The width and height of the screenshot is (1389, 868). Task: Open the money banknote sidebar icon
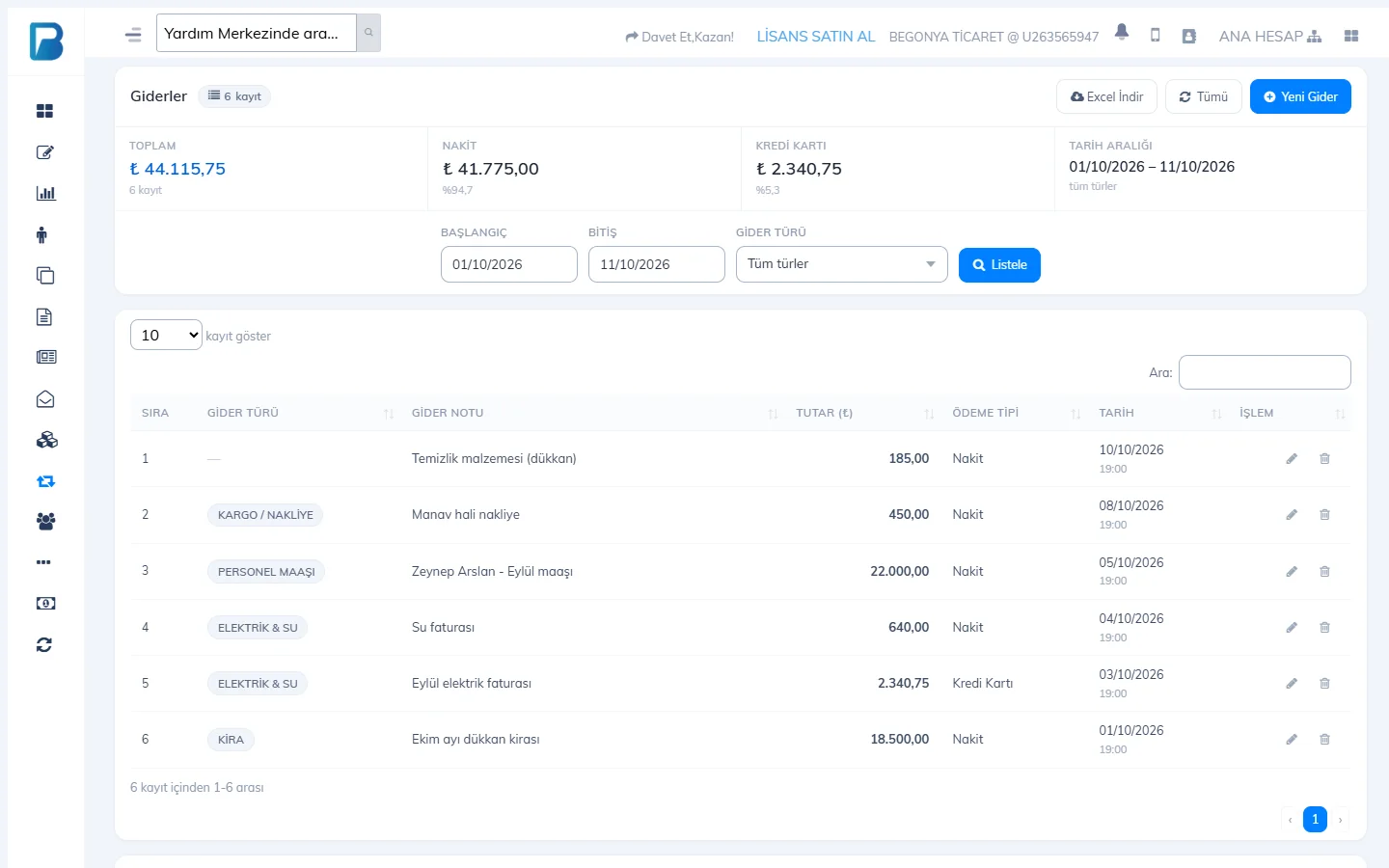click(45, 604)
